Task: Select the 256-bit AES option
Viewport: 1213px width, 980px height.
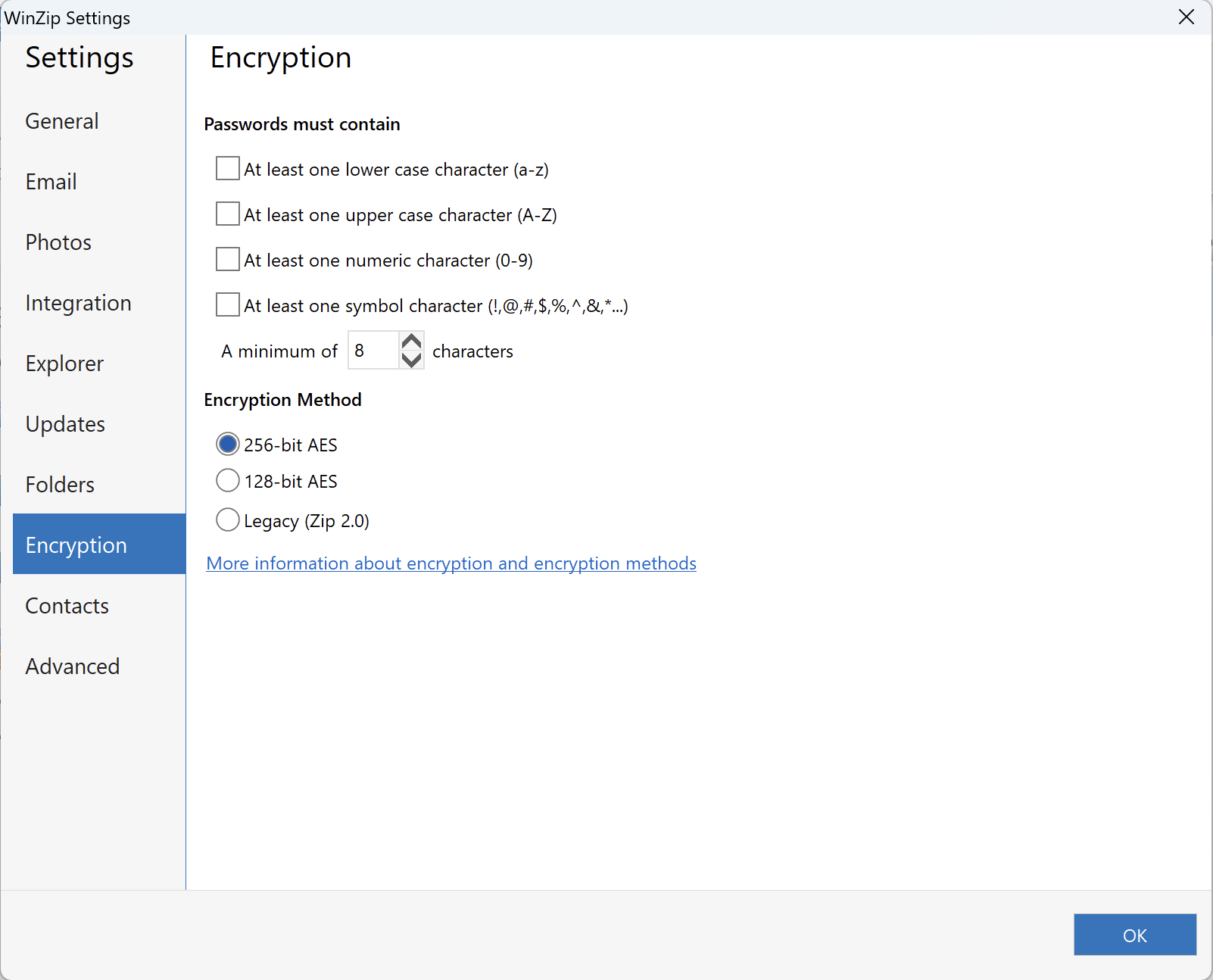Action: tap(227, 445)
